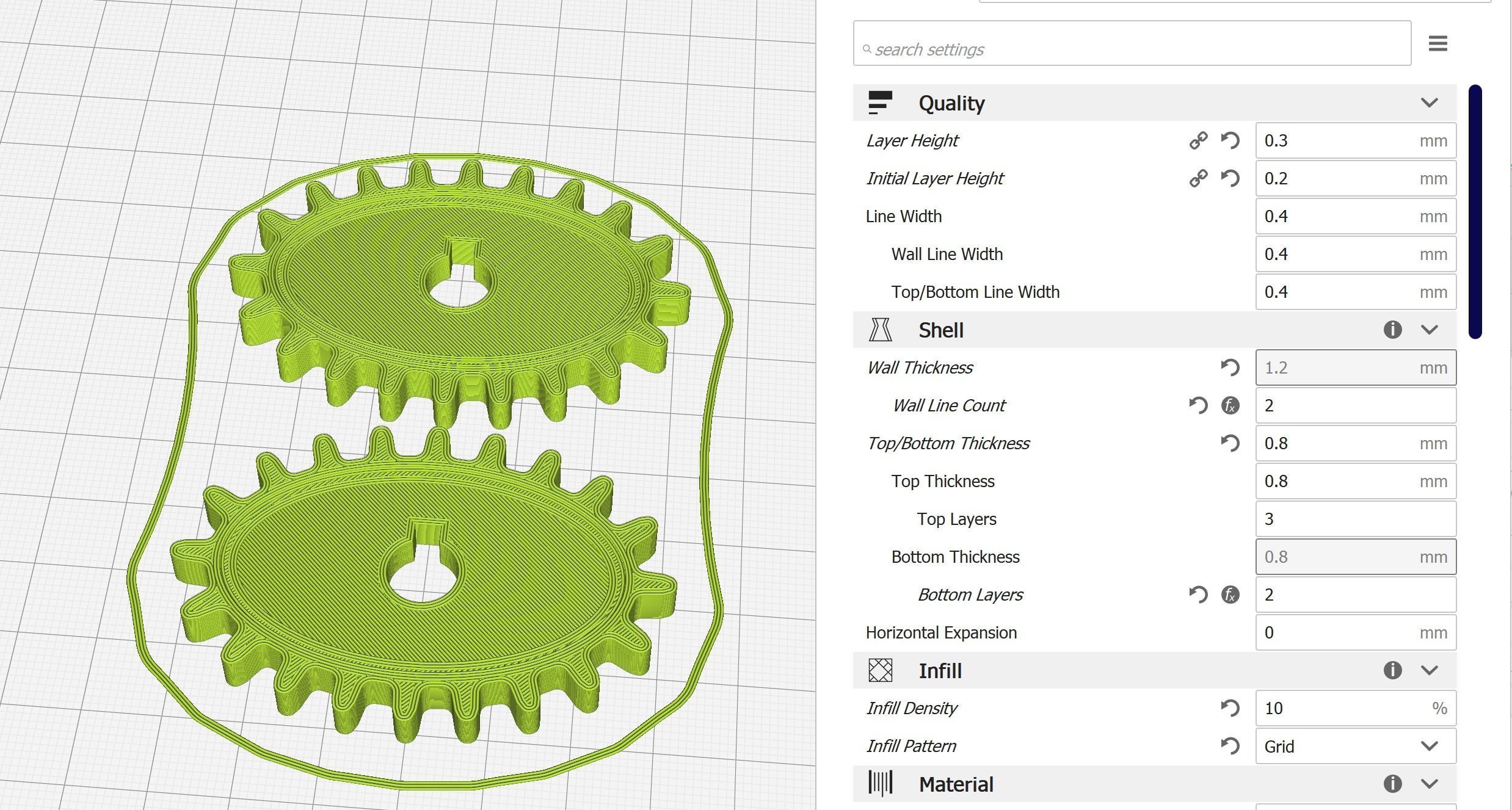Click the search magnifier icon
1512x810 pixels.
pyautogui.click(x=867, y=49)
